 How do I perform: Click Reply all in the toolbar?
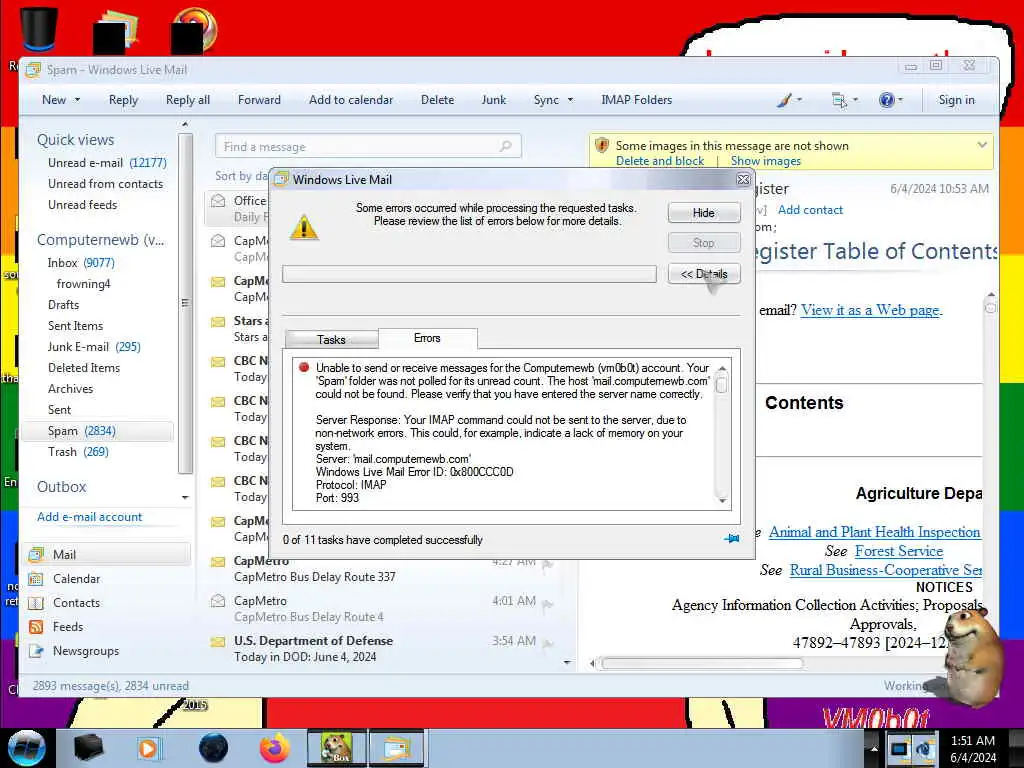pyautogui.click(x=188, y=100)
